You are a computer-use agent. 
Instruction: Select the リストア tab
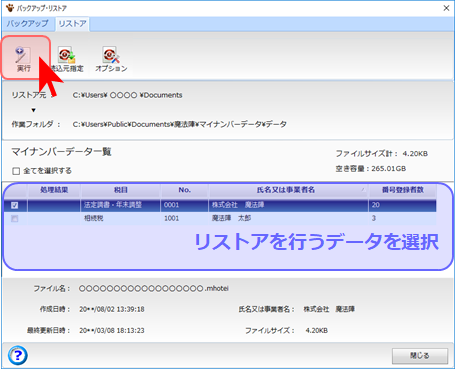[x=72, y=24]
